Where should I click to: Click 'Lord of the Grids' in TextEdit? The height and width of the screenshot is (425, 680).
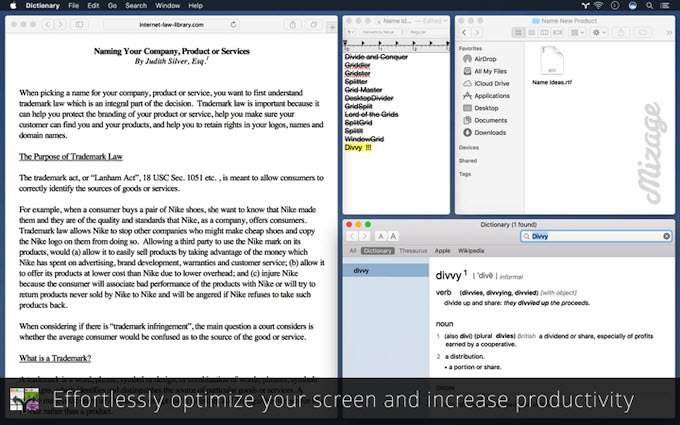click(371, 114)
